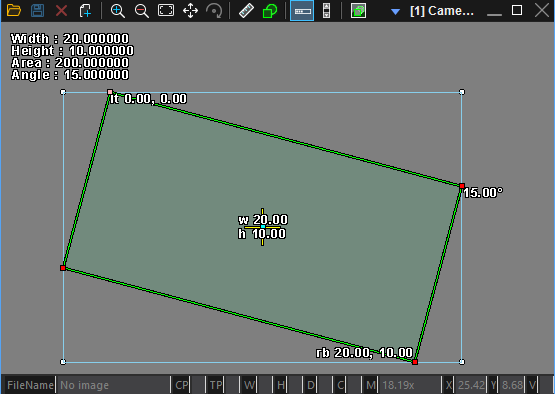Screen dimensions: 555x394
Task: Select the pink handle next to the 'lt 0.00, 0.00' label
Action: pos(110,92)
